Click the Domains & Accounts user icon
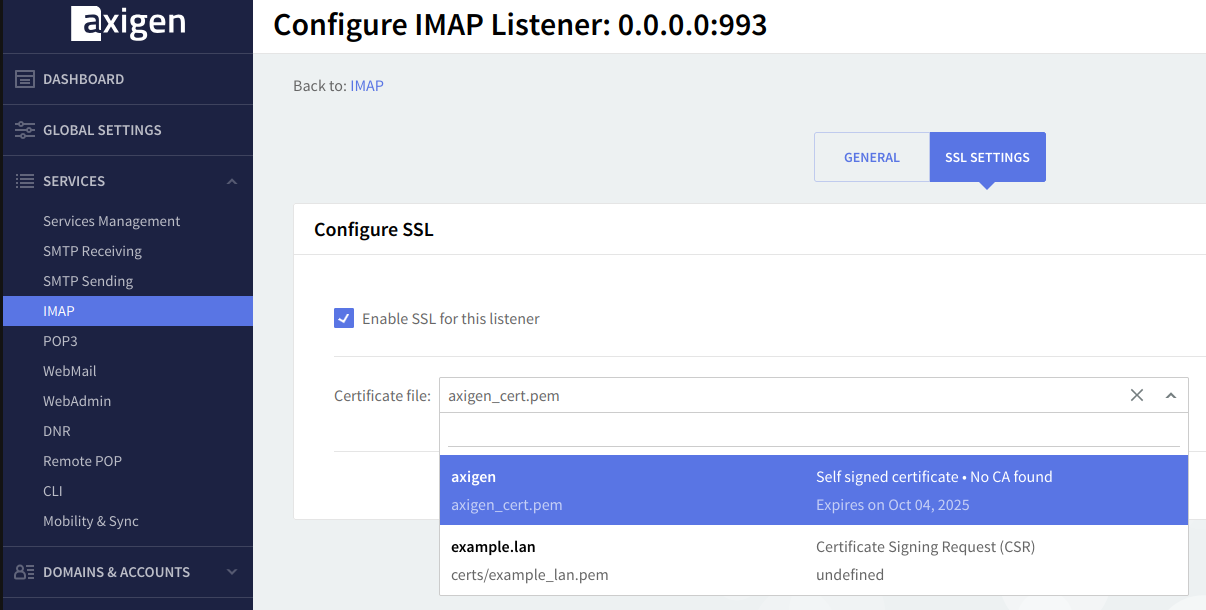 point(25,572)
